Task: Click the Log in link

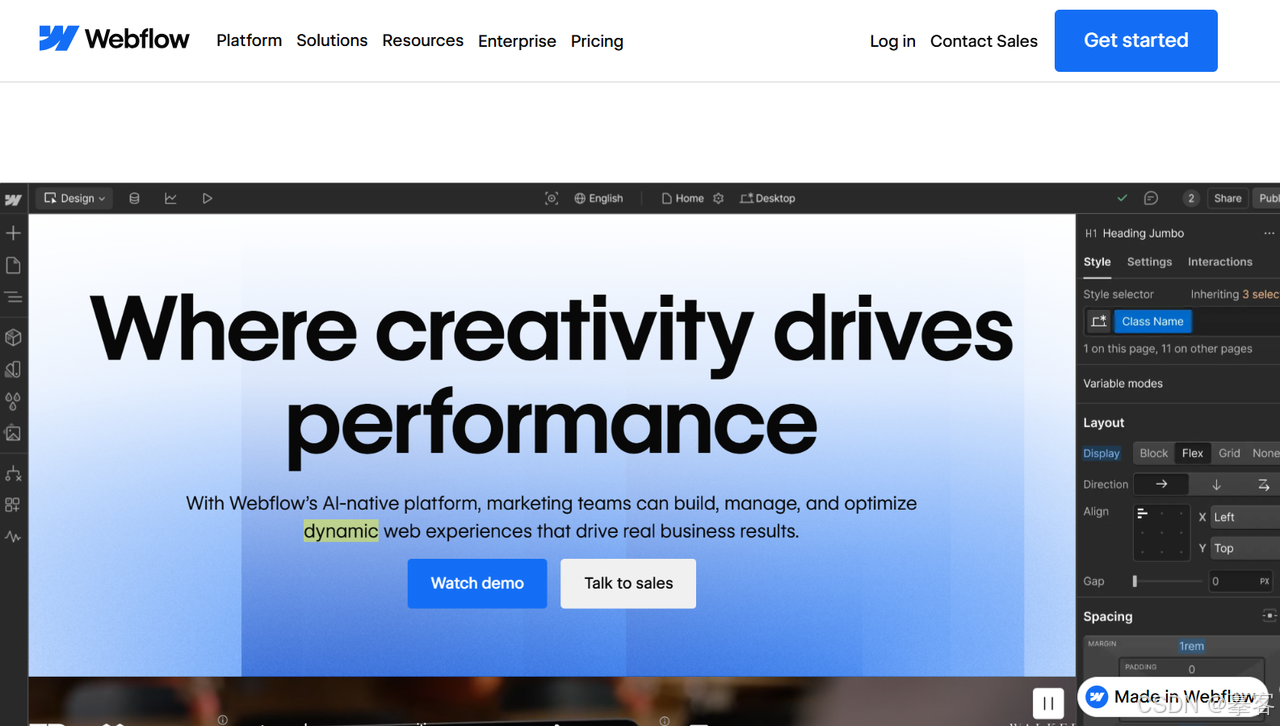Action: pyautogui.click(x=893, y=41)
